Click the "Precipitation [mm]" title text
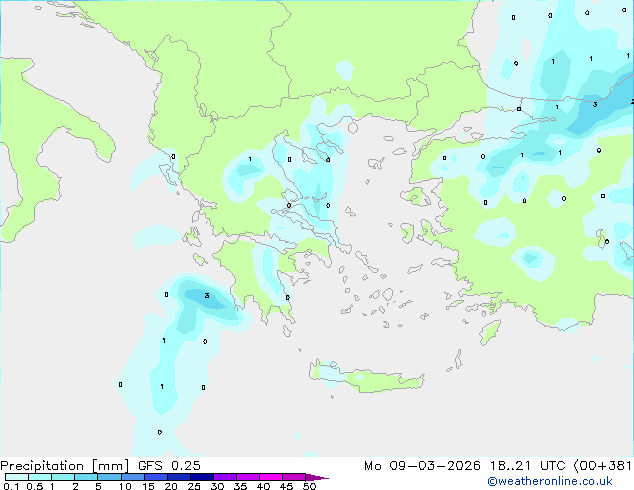The height and width of the screenshot is (490, 634). 65,466
